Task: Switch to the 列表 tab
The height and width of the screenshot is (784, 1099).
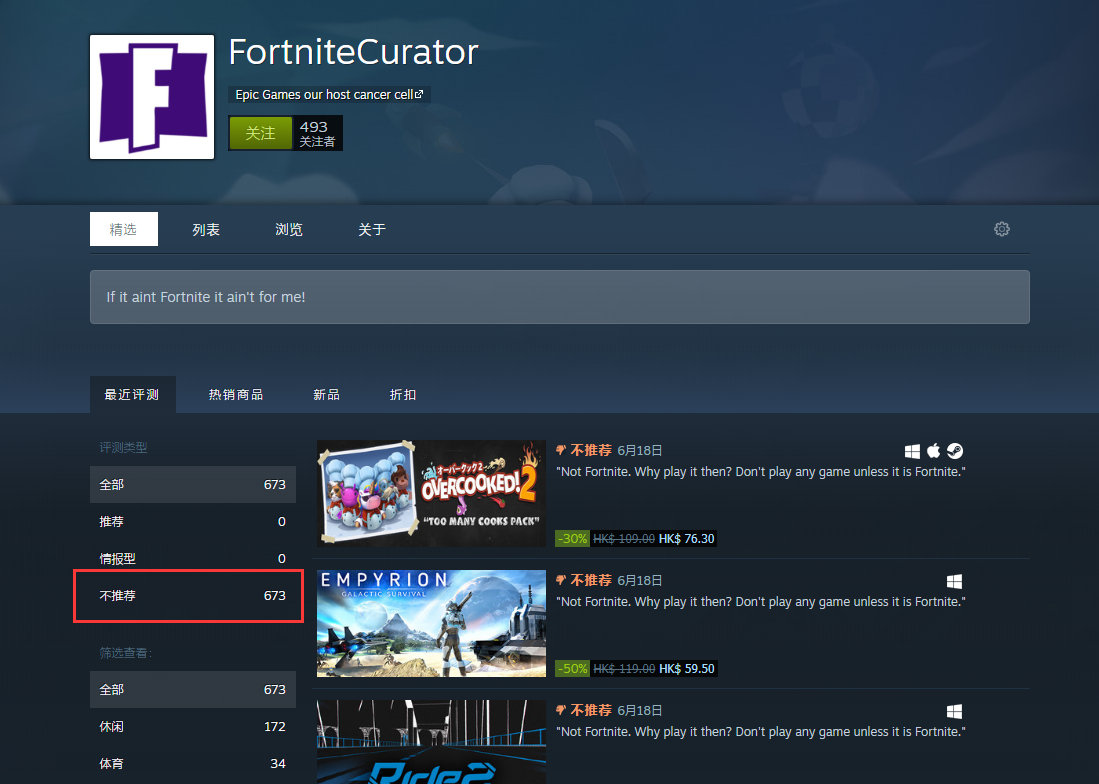Action: pos(206,229)
